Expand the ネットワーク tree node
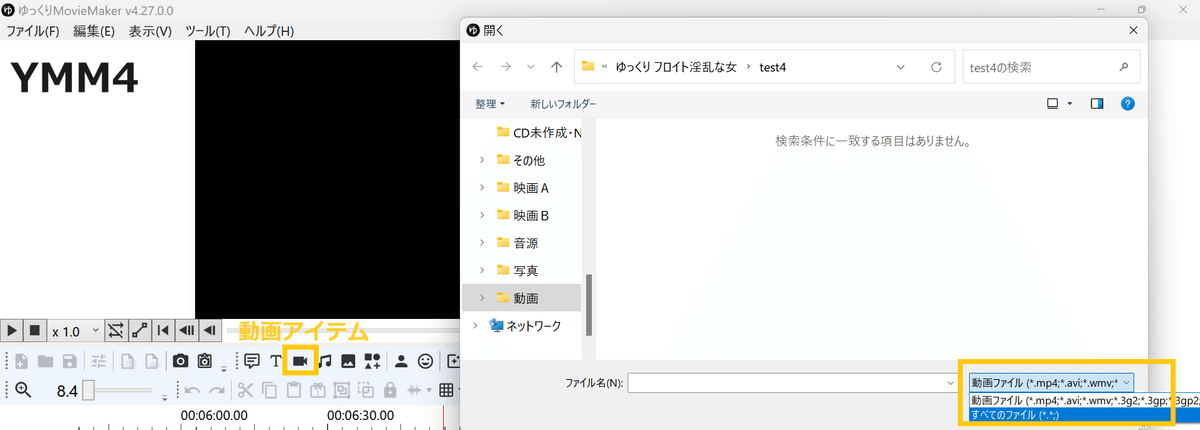The image size is (1200, 430). (474, 325)
